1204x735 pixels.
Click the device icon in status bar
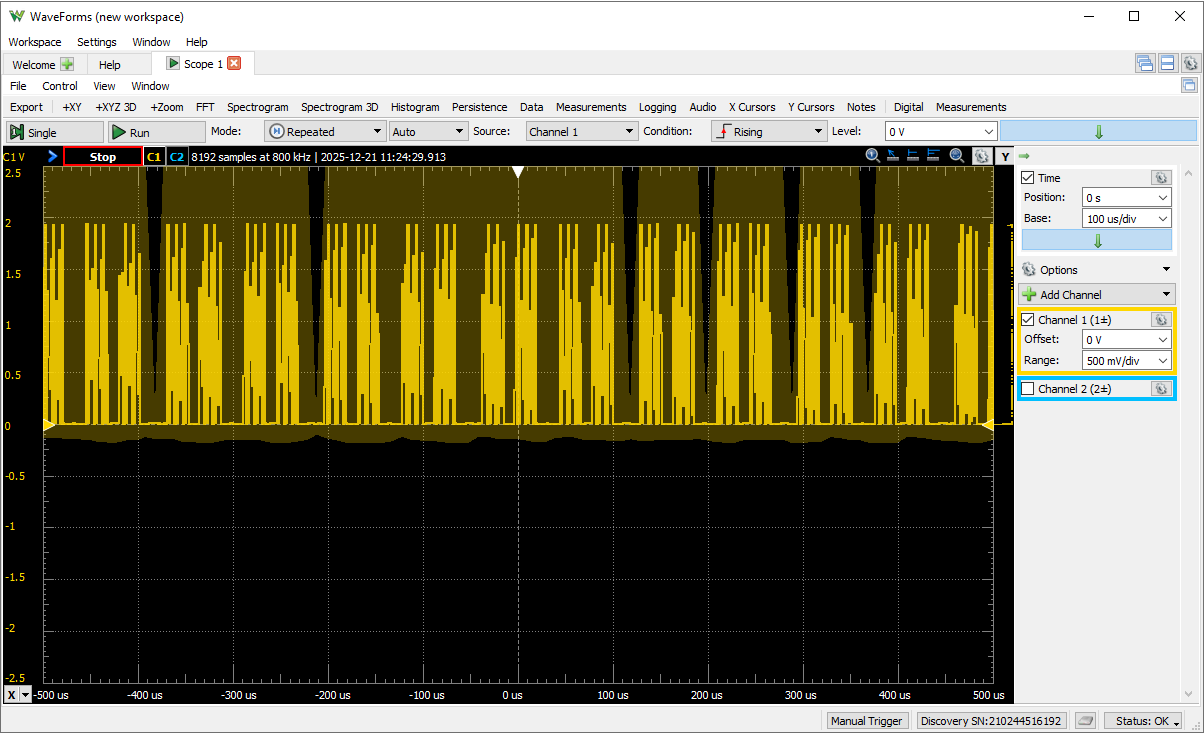[1085, 721]
